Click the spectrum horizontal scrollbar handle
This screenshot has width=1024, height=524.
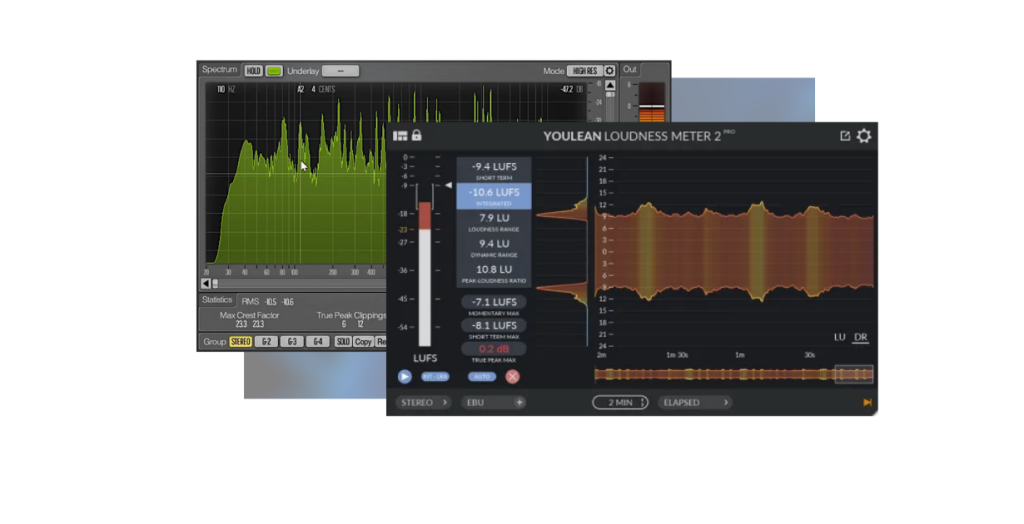click(x=216, y=284)
